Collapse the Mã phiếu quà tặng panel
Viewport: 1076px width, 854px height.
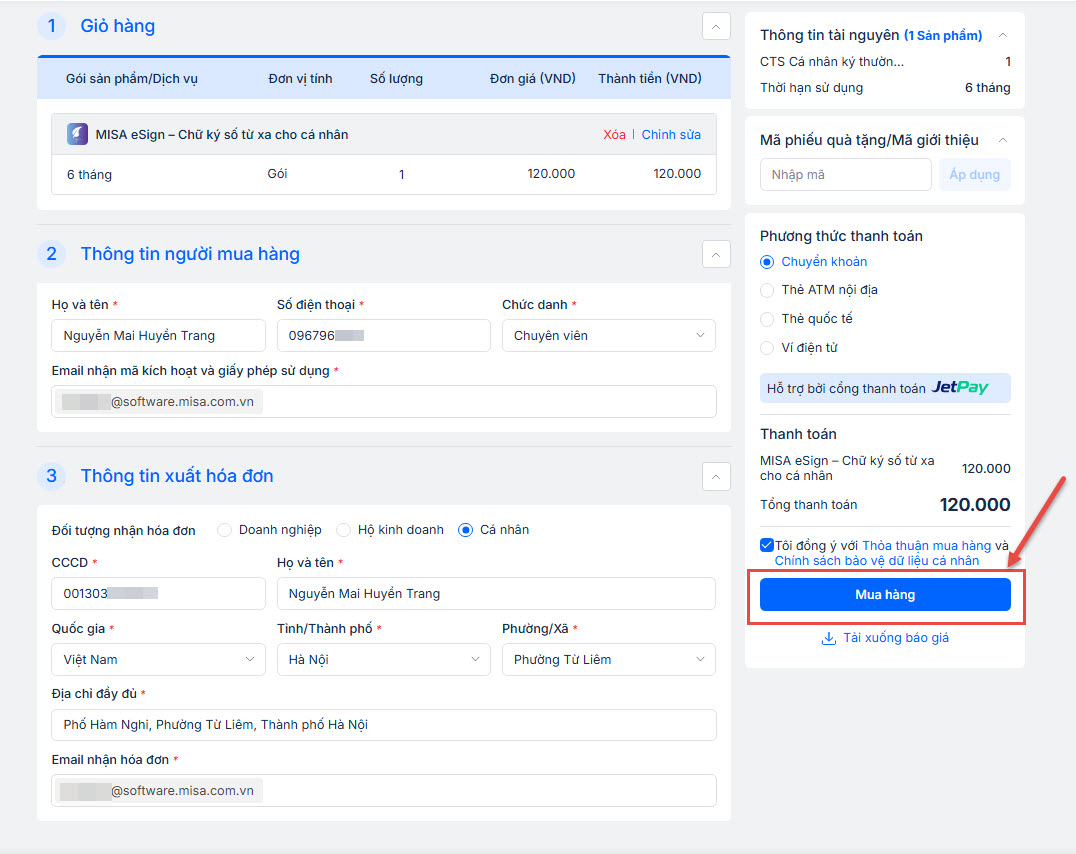point(1002,140)
